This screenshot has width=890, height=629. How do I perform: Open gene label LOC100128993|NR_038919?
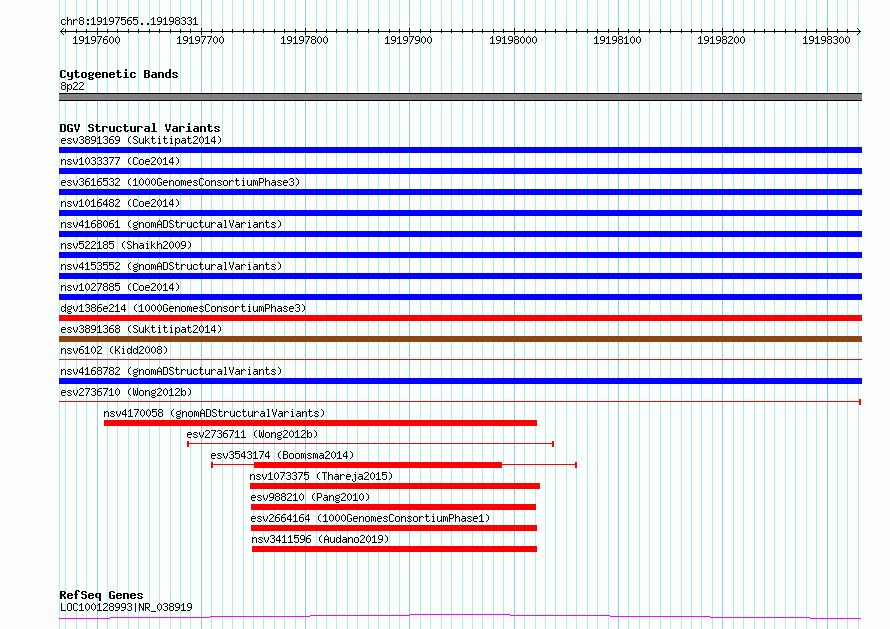(126, 607)
